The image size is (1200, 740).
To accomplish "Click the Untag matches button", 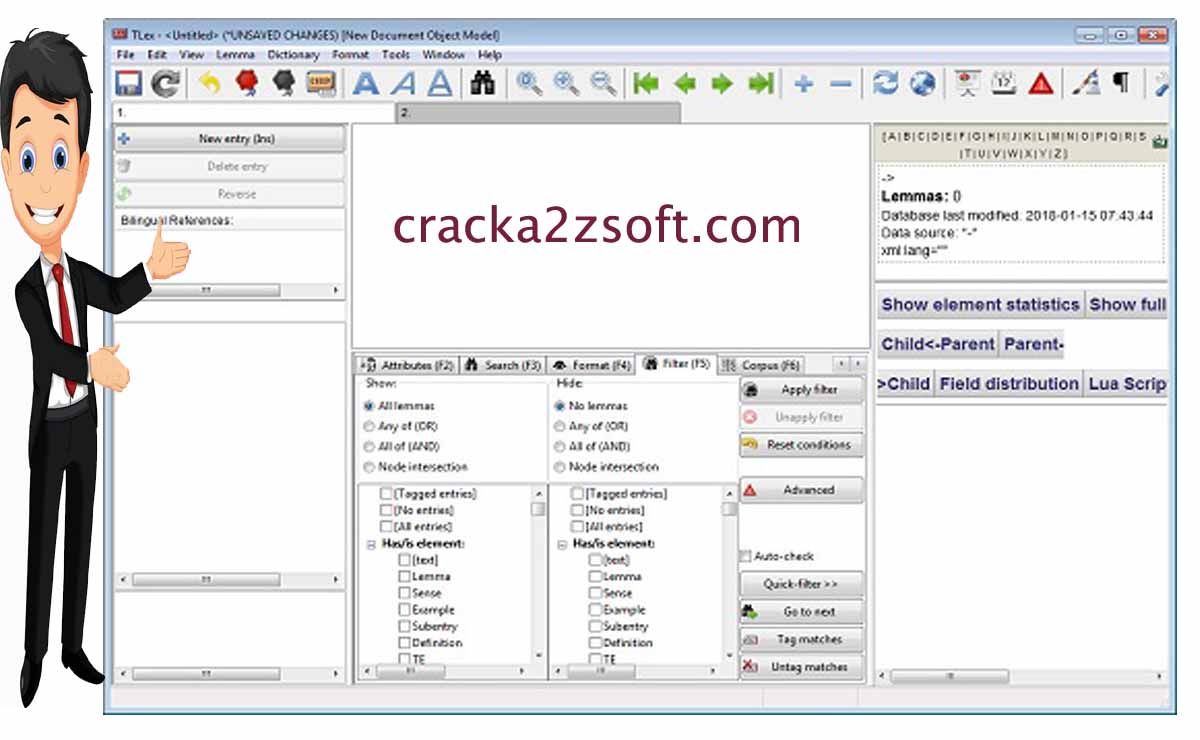I will click(x=801, y=667).
